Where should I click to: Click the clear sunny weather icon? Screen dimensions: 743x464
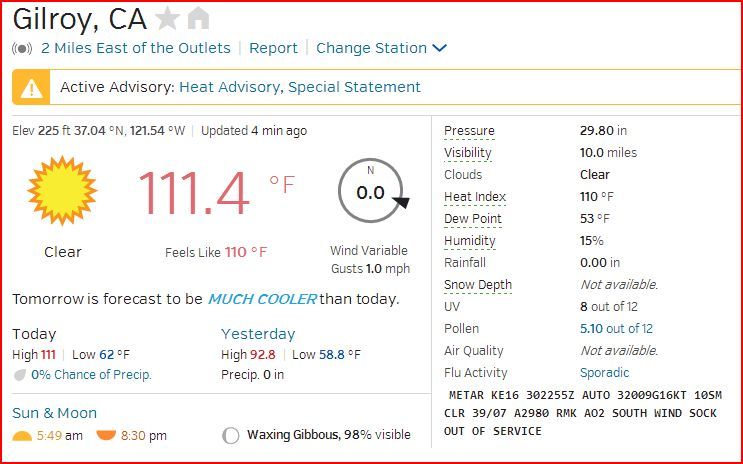(62, 190)
